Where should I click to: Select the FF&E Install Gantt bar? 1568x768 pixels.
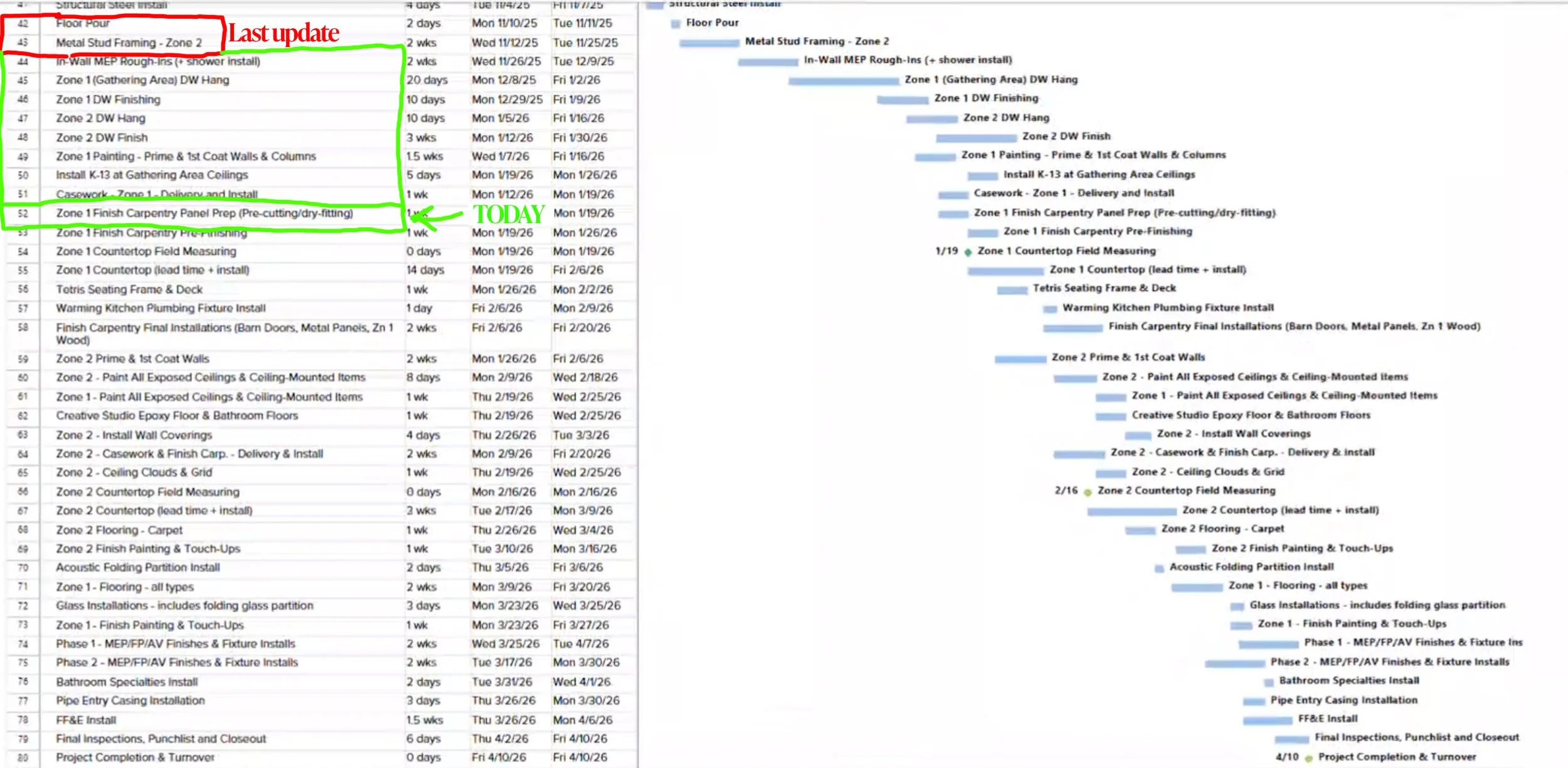[x=1267, y=720]
